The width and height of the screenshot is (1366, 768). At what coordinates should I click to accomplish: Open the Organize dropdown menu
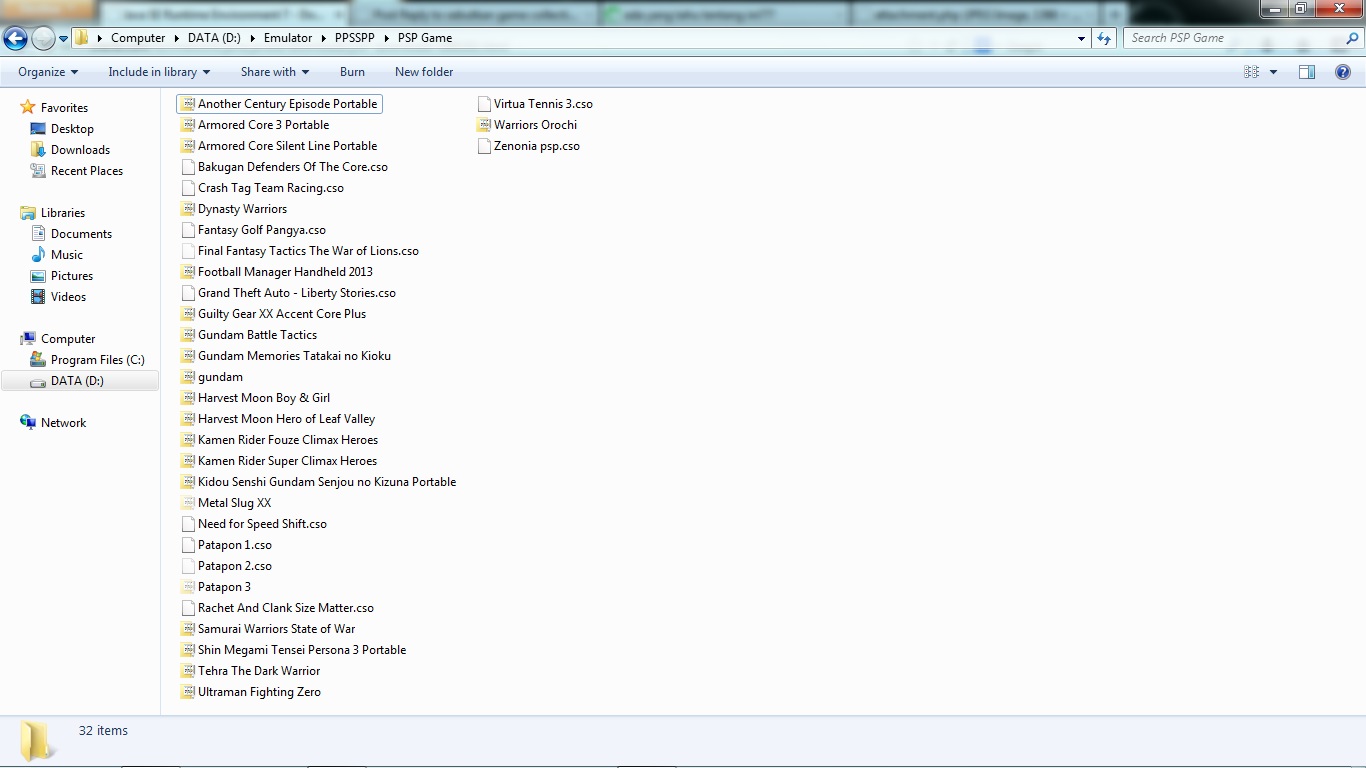[x=48, y=72]
